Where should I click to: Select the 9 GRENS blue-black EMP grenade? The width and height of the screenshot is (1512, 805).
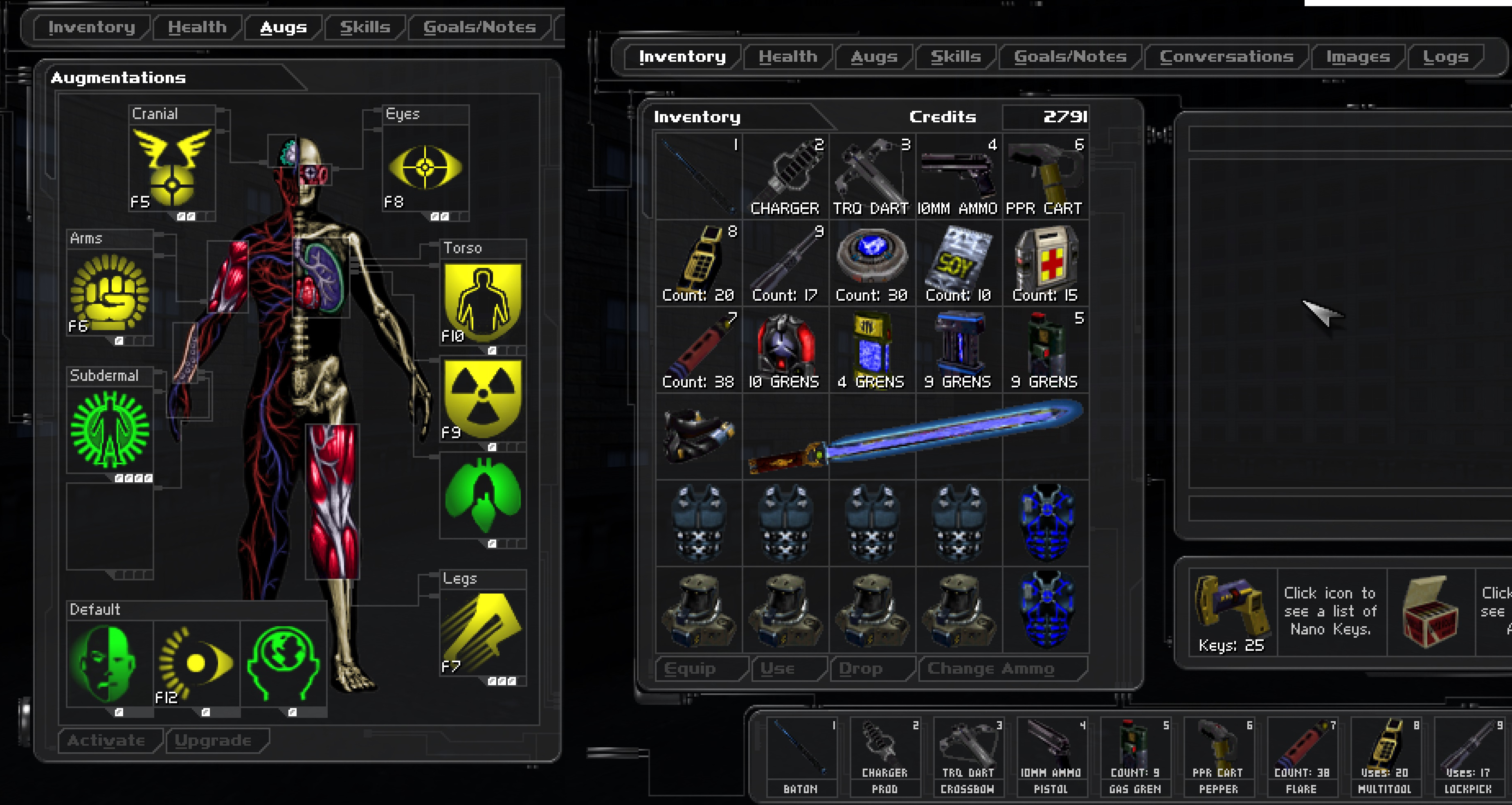[x=960, y=350]
